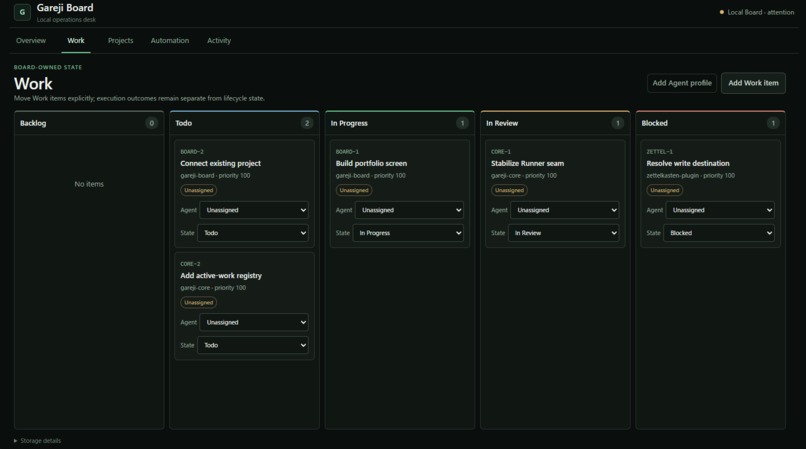Open State dropdown for Resolve write destination
806x449 pixels.
[x=719, y=233]
